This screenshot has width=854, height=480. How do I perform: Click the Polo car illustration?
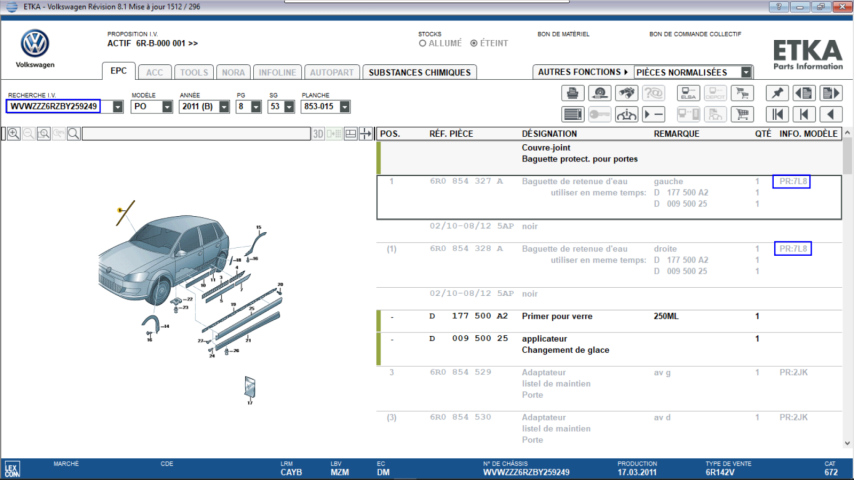(163, 259)
